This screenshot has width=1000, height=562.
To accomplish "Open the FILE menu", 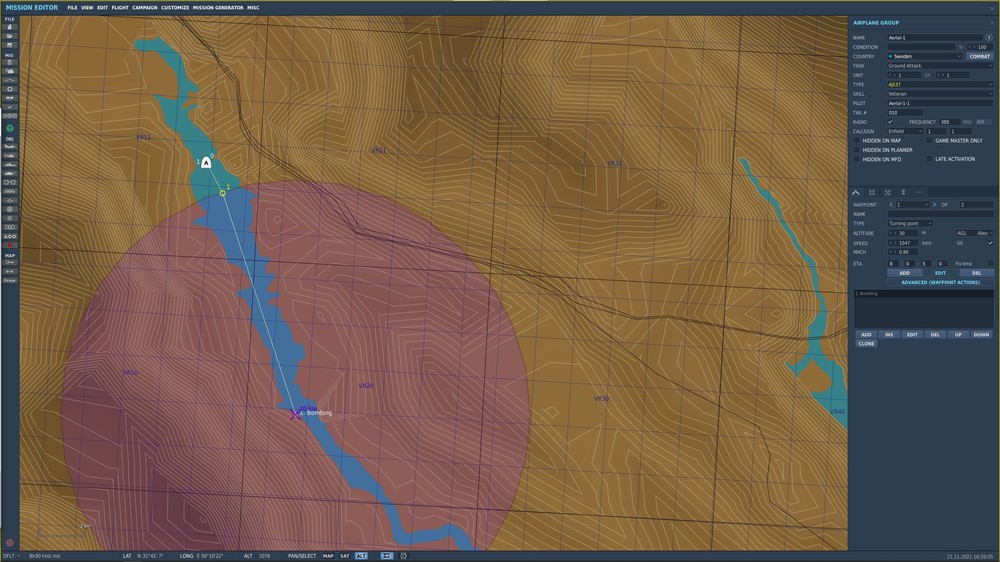I will click(x=72, y=8).
